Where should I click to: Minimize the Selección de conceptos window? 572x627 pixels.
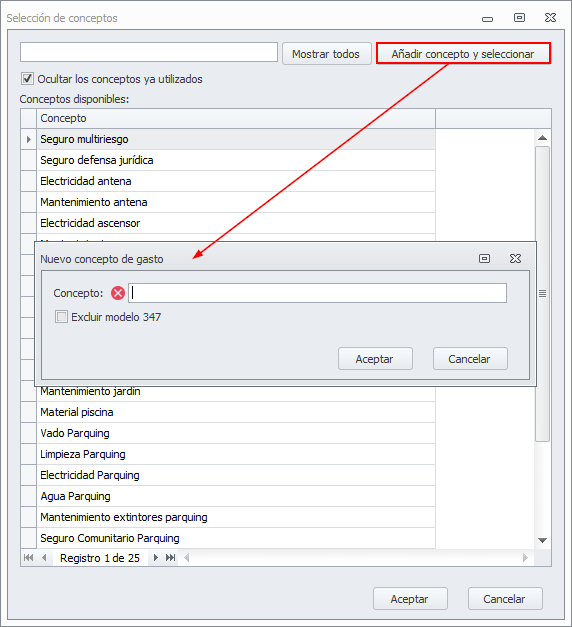coord(487,19)
